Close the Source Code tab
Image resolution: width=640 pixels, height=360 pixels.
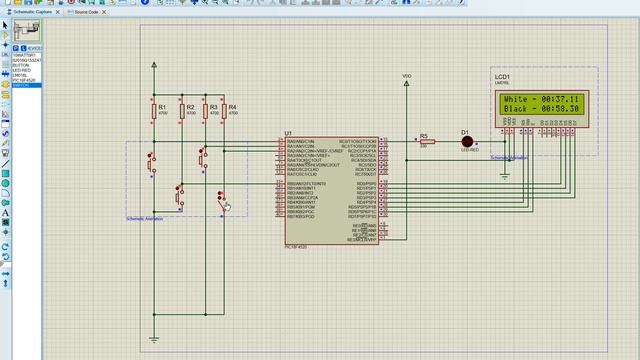pos(104,12)
